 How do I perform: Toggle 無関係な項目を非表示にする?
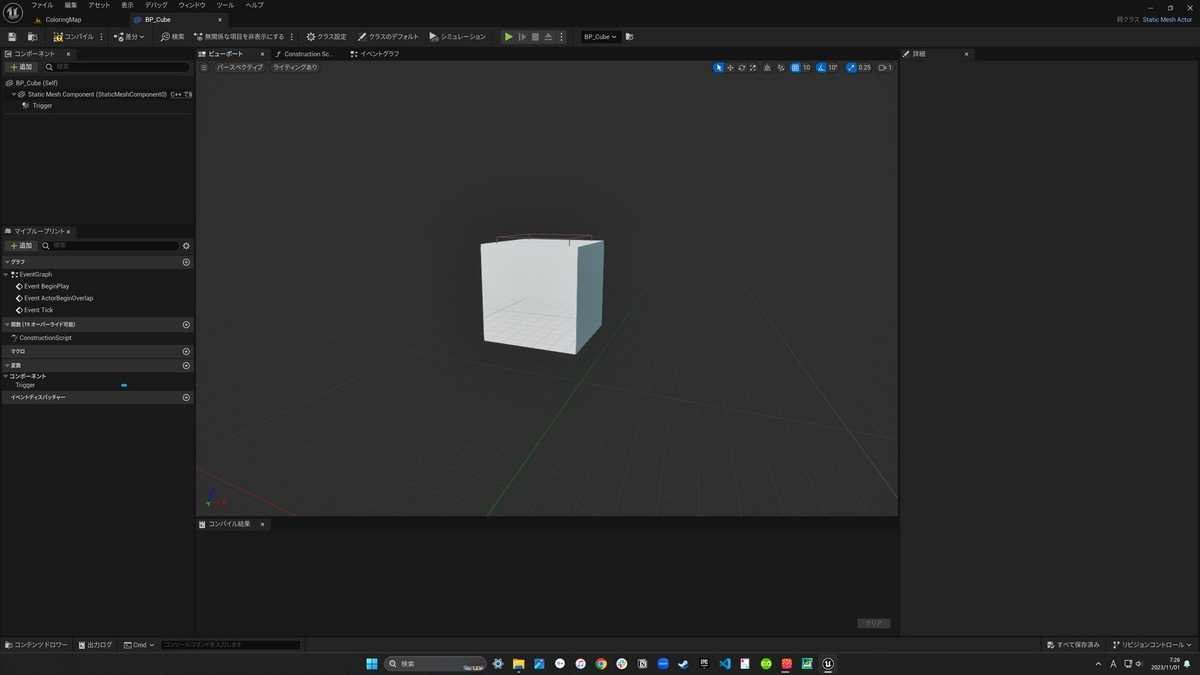tap(238, 37)
